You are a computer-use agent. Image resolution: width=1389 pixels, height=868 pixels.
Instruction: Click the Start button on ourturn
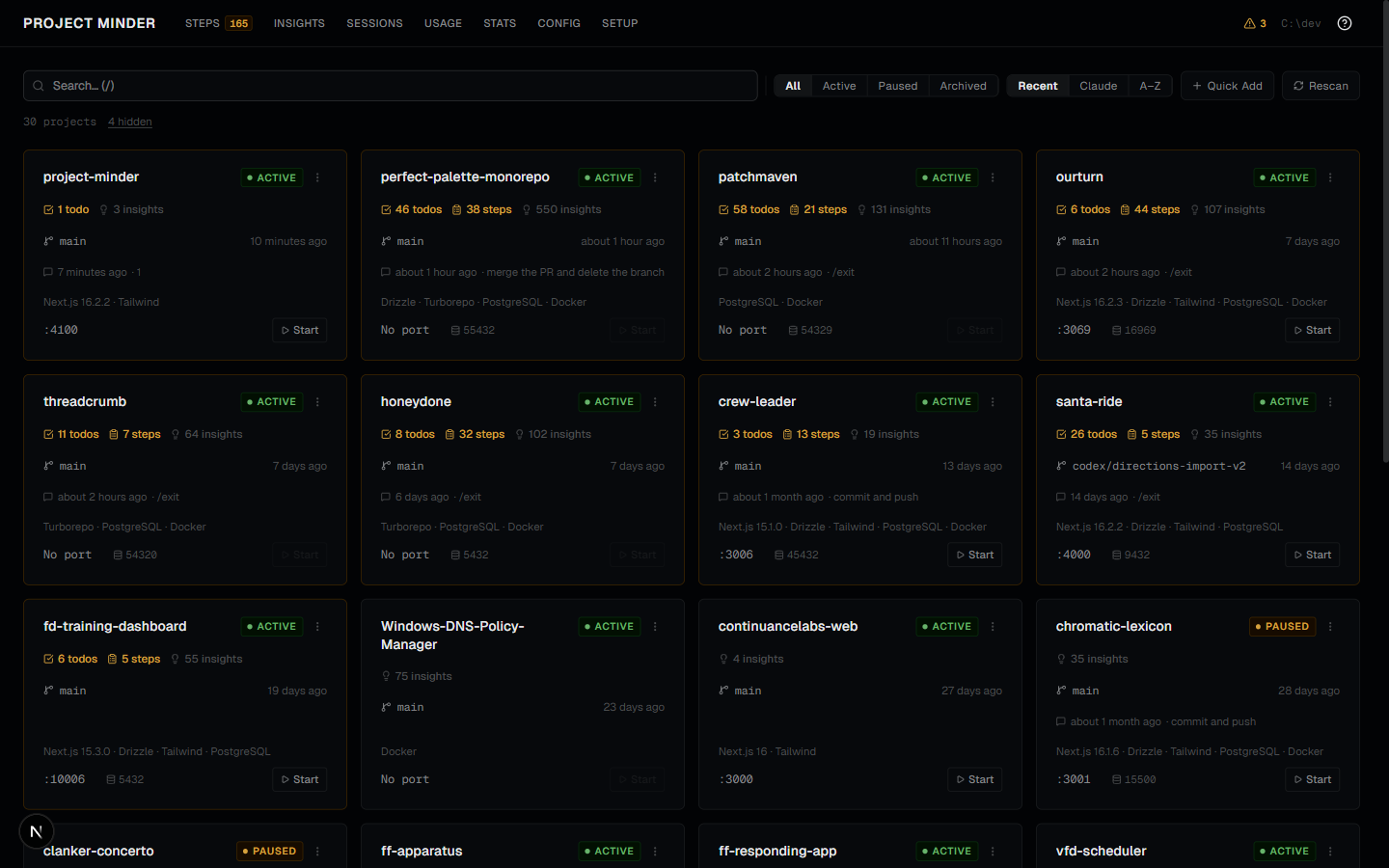coord(1312,329)
